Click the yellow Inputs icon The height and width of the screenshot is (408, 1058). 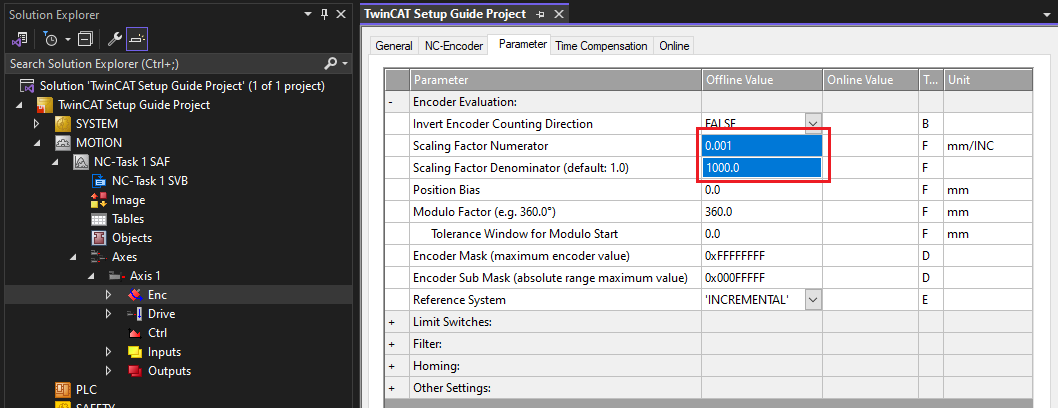tap(135, 352)
